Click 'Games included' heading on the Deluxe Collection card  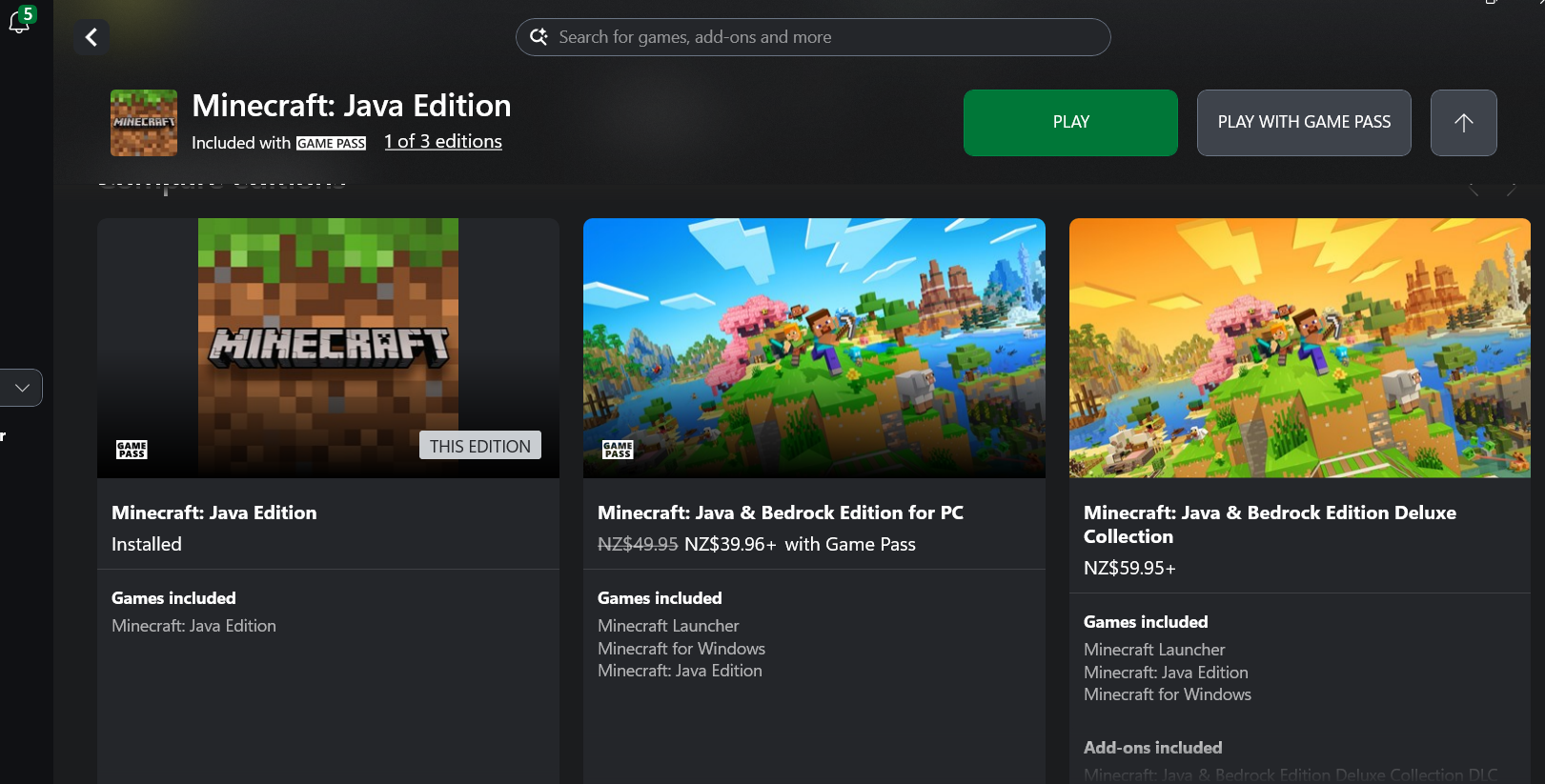point(1146,622)
